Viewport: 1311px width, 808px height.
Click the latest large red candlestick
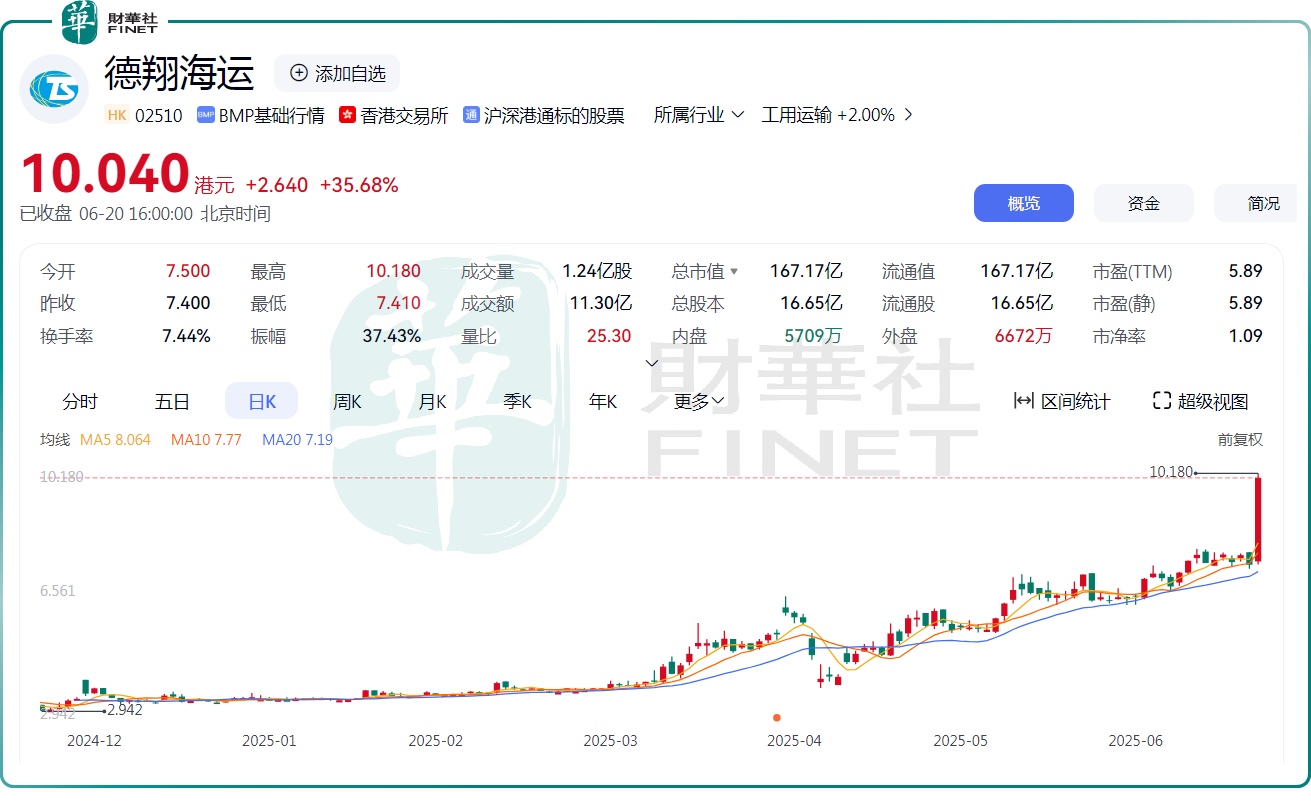1258,519
